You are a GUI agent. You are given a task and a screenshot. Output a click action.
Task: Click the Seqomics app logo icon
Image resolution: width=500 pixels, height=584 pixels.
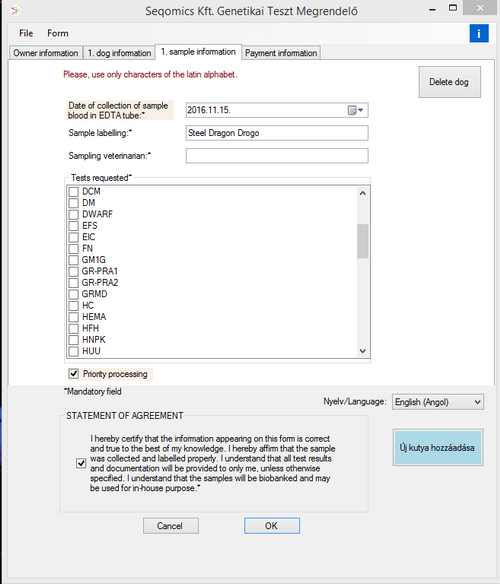pos(15,11)
